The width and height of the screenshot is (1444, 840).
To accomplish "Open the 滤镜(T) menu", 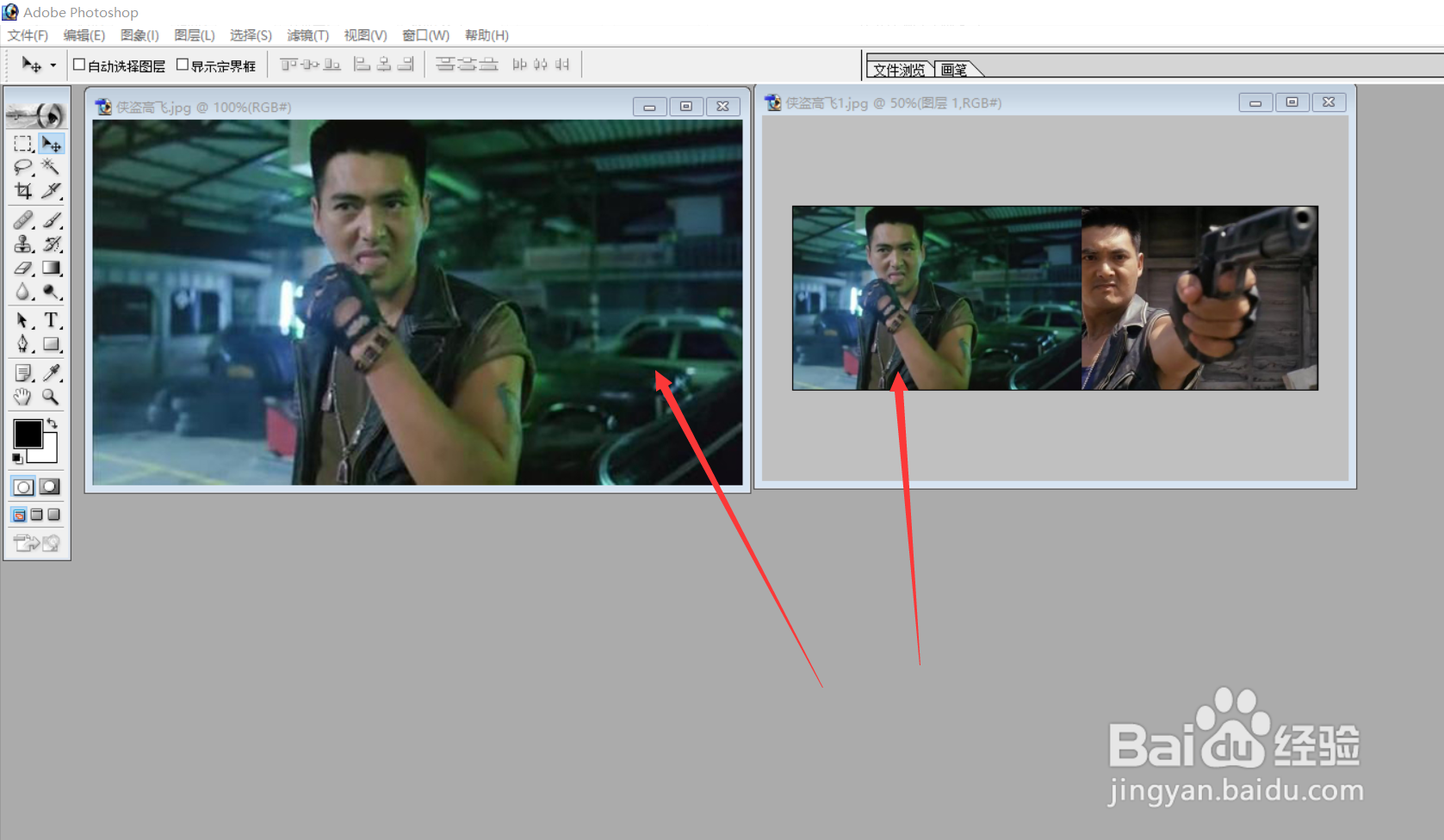I will coord(307,35).
